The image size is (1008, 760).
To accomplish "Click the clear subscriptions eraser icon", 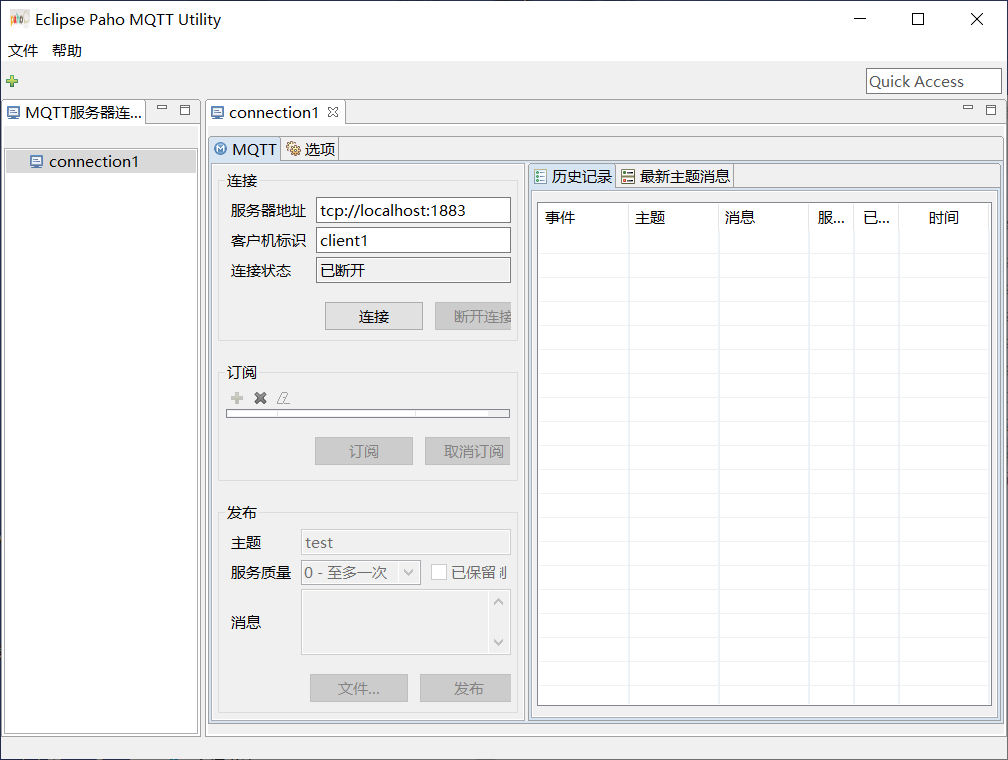I will (283, 398).
